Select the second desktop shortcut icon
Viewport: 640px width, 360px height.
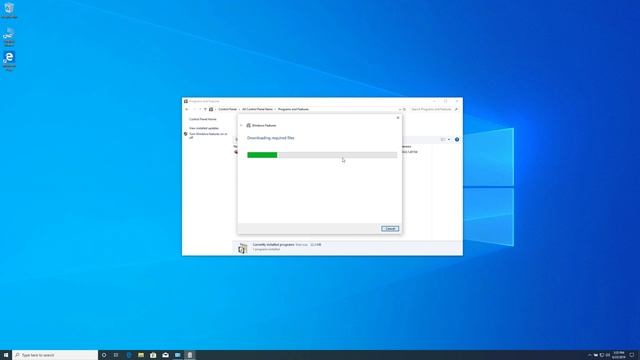9,36
